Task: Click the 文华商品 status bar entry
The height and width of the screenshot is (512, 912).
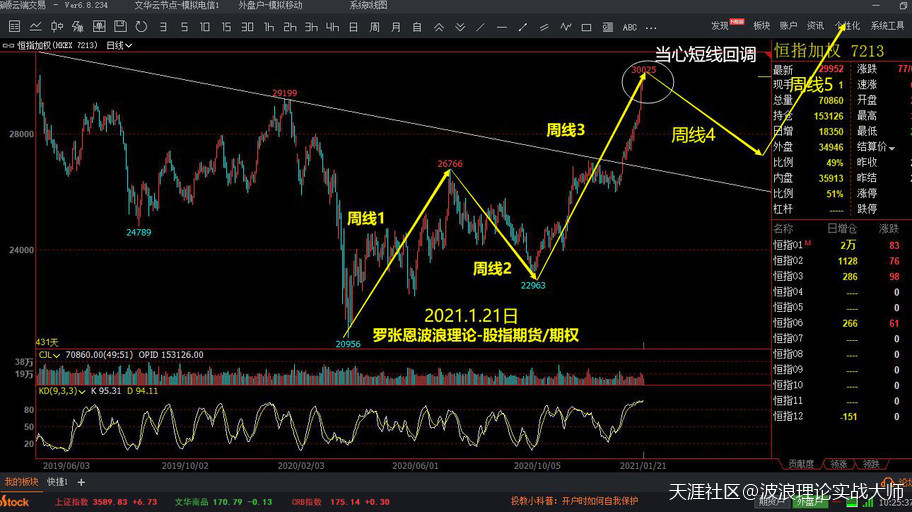Action: (x=223, y=502)
